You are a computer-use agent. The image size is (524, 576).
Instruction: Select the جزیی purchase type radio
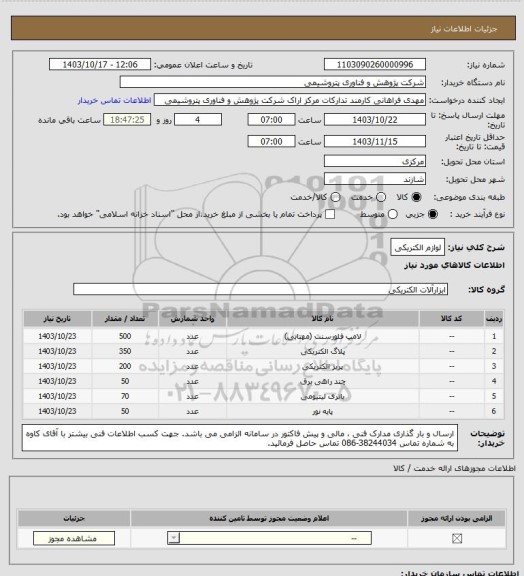pyautogui.click(x=433, y=214)
